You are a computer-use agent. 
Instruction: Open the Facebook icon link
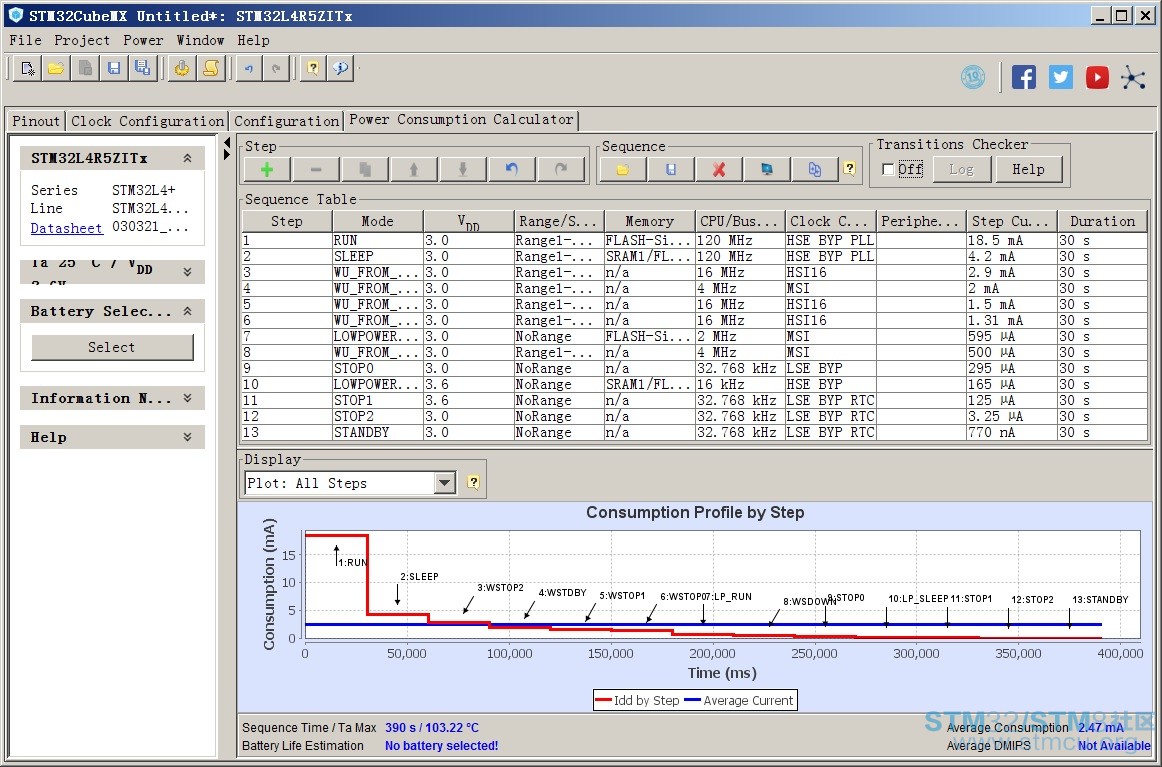[x=1023, y=77]
